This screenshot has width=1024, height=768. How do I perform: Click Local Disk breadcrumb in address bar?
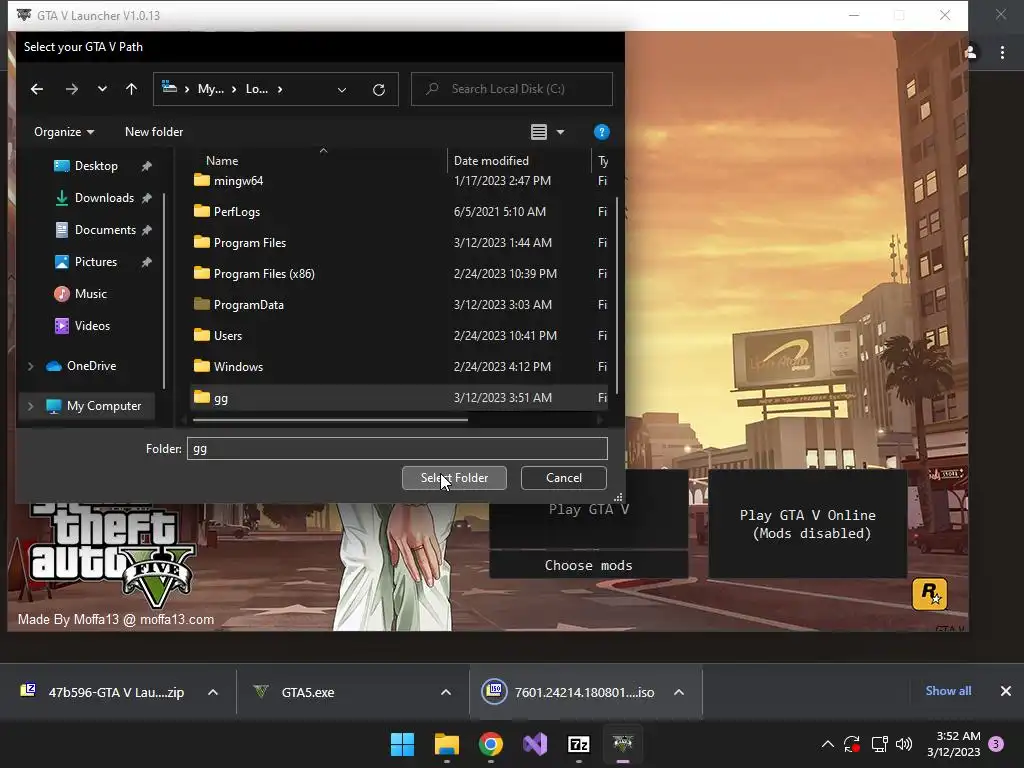(x=257, y=89)
